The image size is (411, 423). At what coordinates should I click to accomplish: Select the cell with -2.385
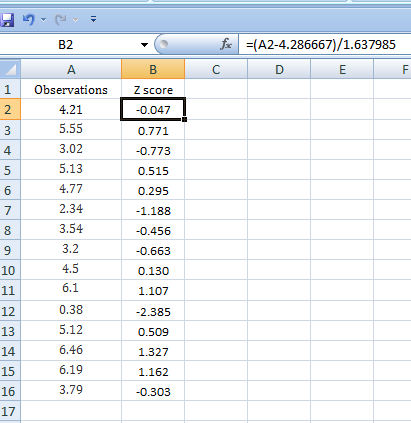153,310
